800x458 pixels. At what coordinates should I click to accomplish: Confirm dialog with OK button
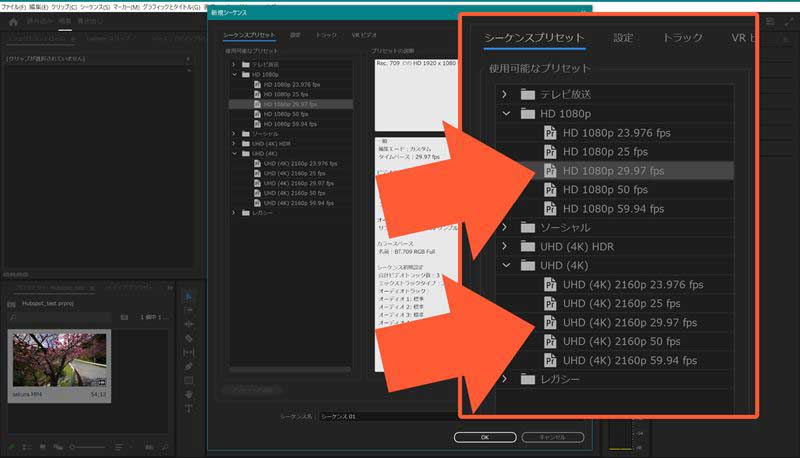(485, 437)
